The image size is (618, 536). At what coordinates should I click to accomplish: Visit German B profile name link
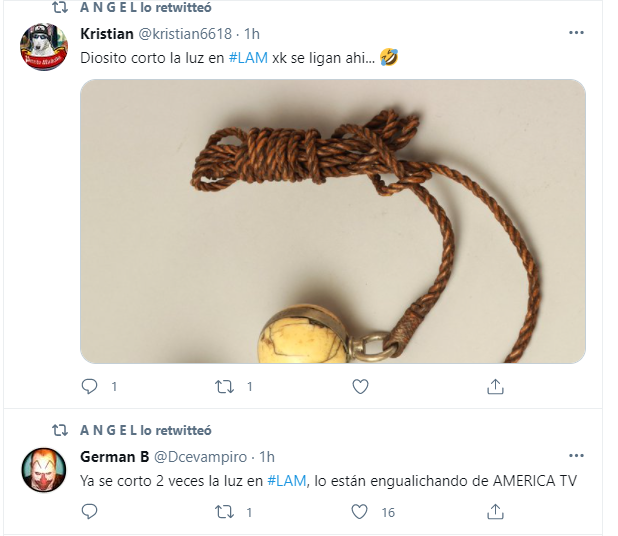115,457
